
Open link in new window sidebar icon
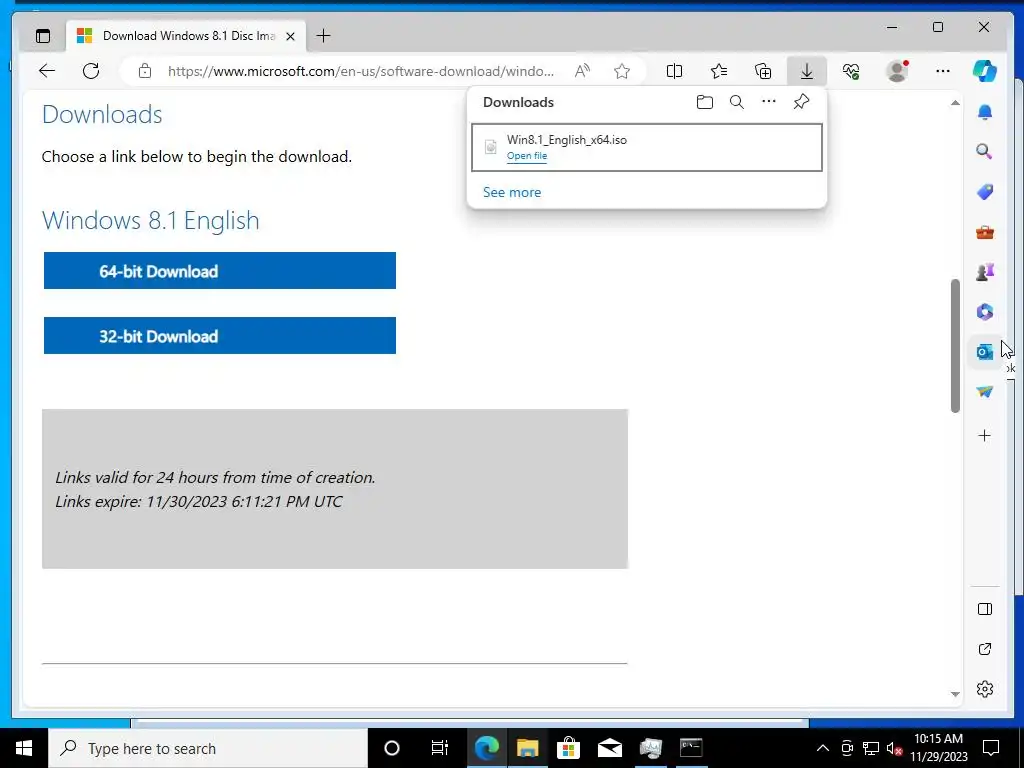(x=985, y=649)
